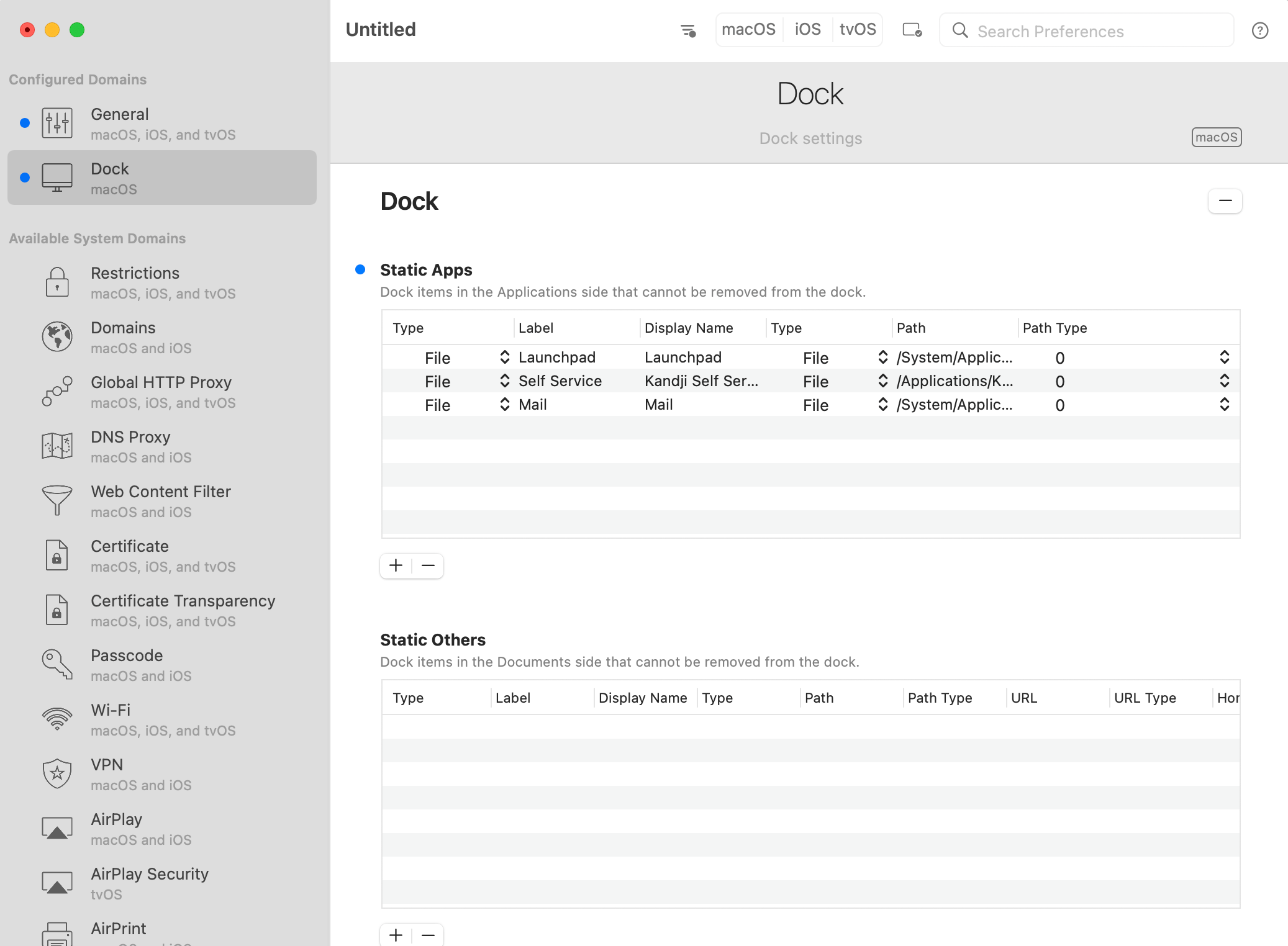Open Certificate document lock icon

57,555
